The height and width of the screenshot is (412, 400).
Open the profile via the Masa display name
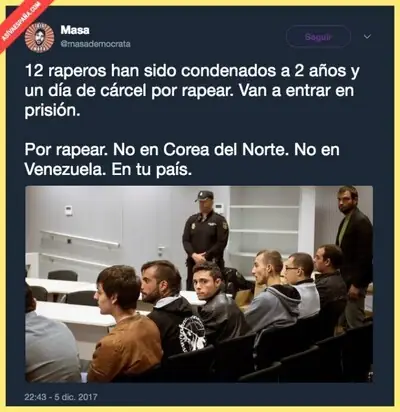pos(75,30)
